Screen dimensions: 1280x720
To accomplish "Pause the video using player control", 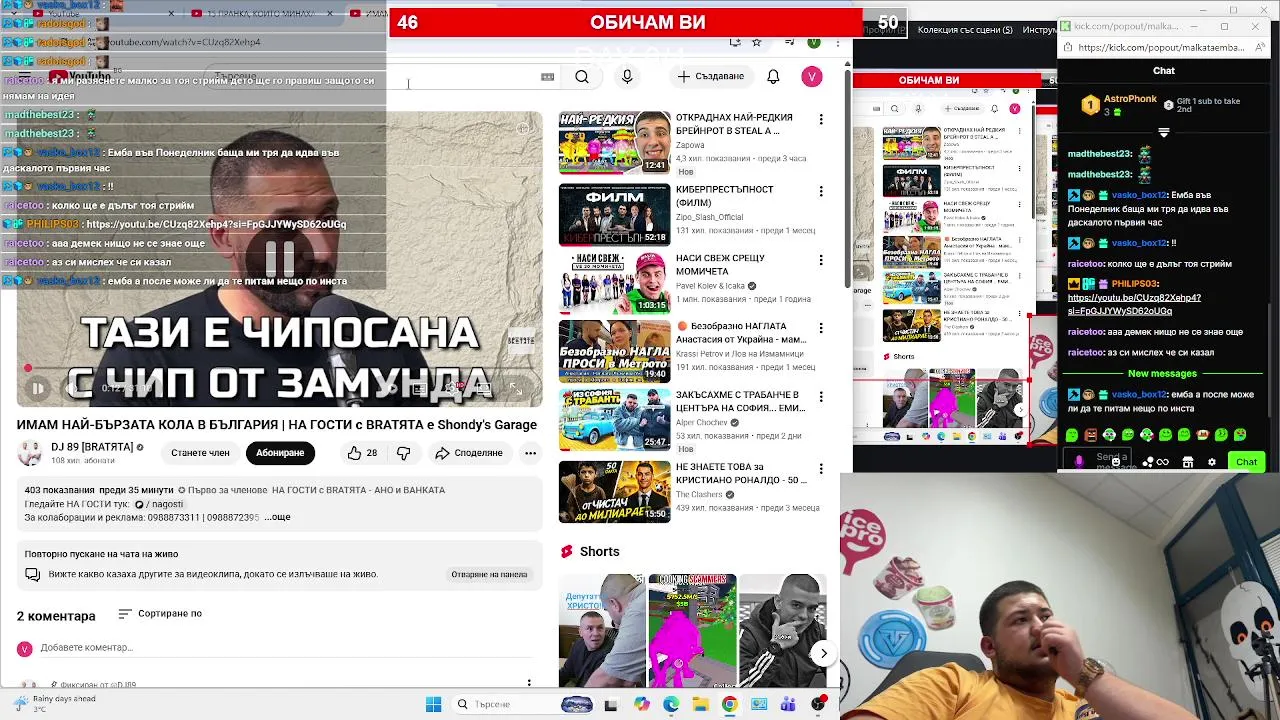I will [x=37, y=389].
